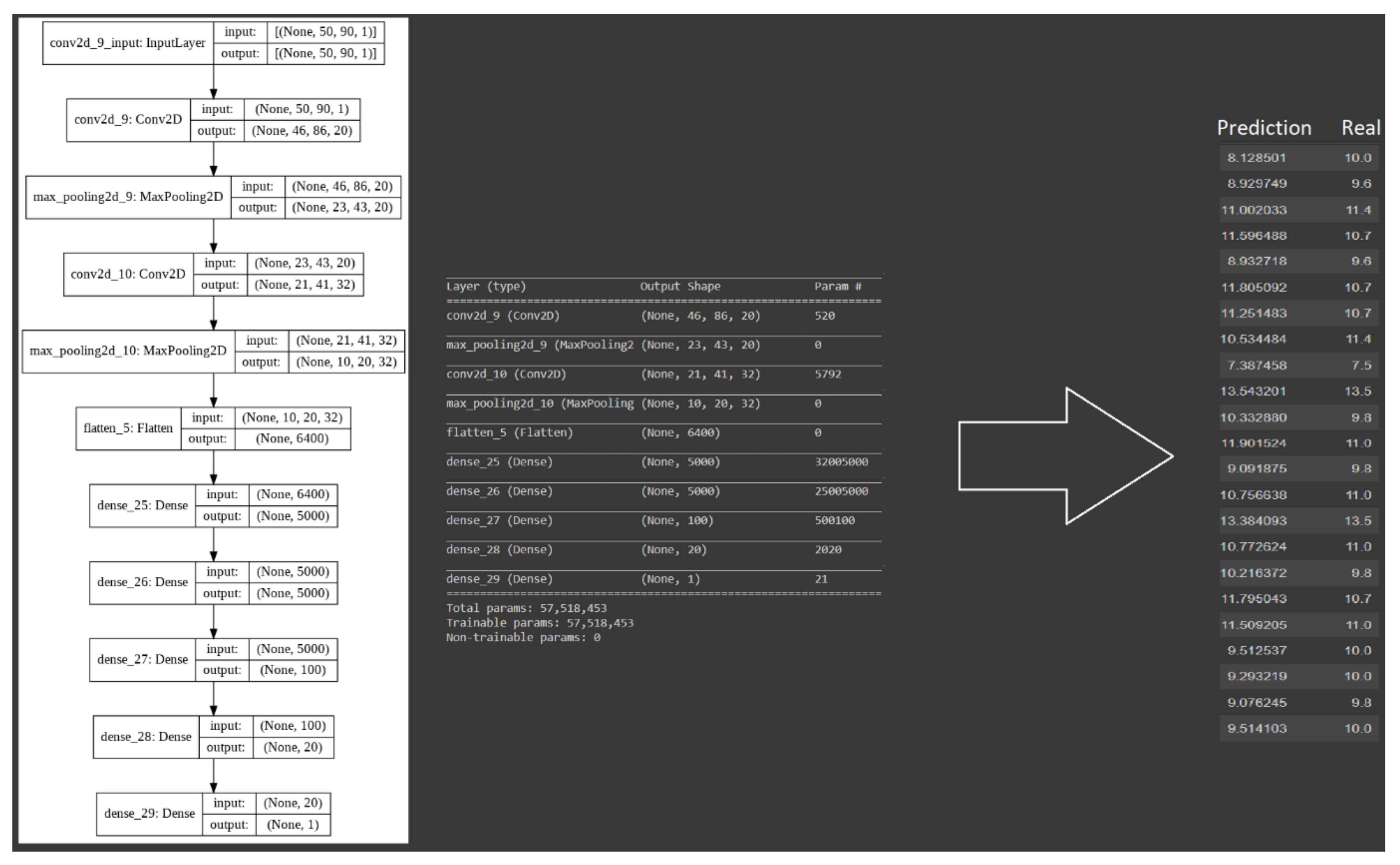The height and width of the screenshot is (865, 1400).
Task: Click the max_pooling2d_10: MaxPooling2D node
Action: (128, 351)
